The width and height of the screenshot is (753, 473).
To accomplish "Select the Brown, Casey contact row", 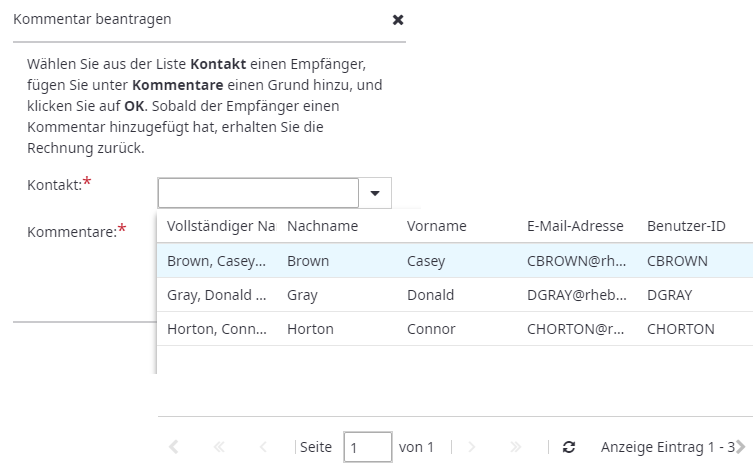I will click(x=216, y=261).
